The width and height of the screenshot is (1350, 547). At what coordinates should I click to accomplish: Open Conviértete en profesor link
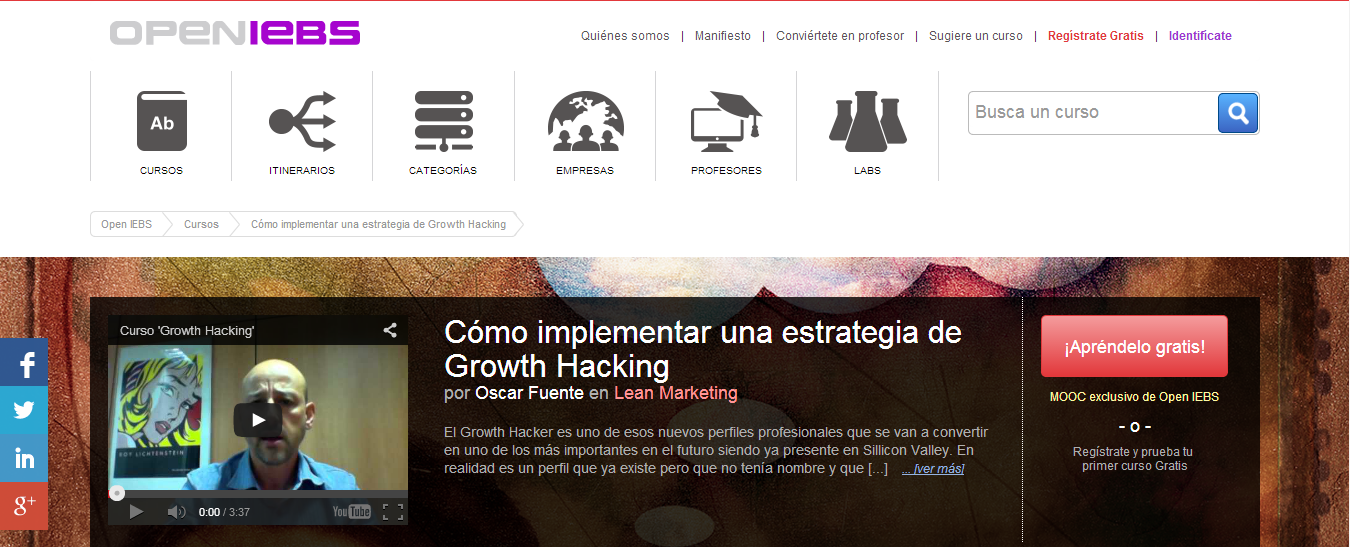click(x=840, y=36)
